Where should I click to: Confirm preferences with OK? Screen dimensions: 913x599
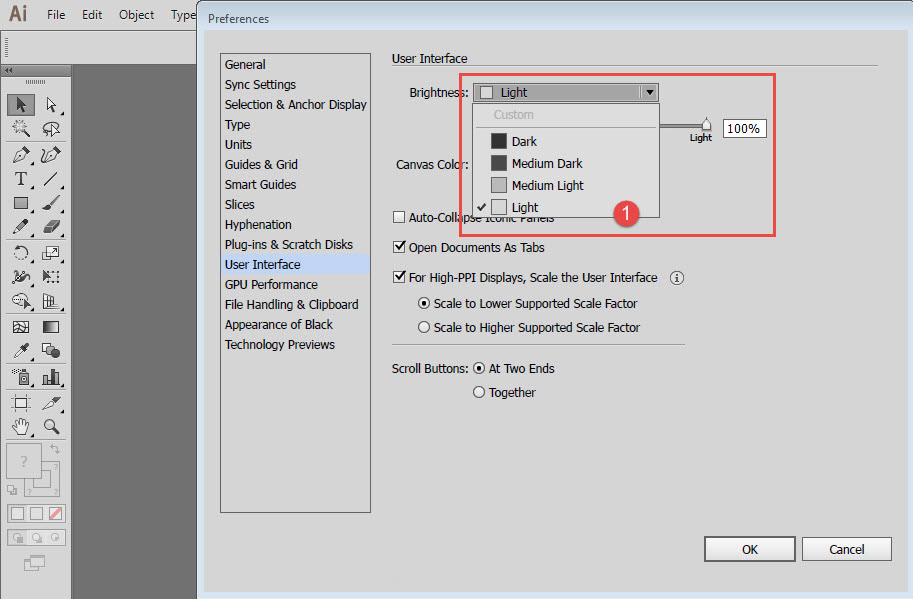click(x=749, y=549)
